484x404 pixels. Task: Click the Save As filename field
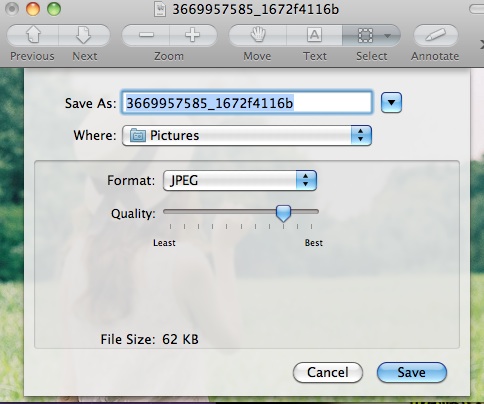coord(247,103)
